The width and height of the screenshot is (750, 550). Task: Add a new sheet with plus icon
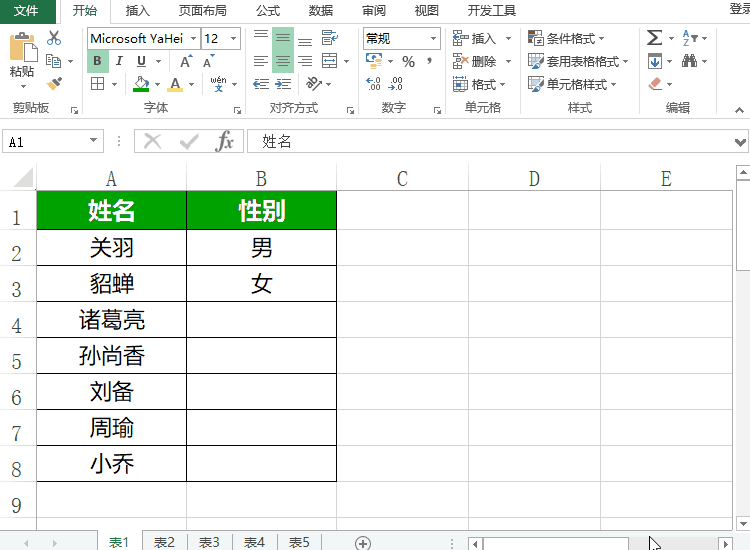[x=363, y=542]
